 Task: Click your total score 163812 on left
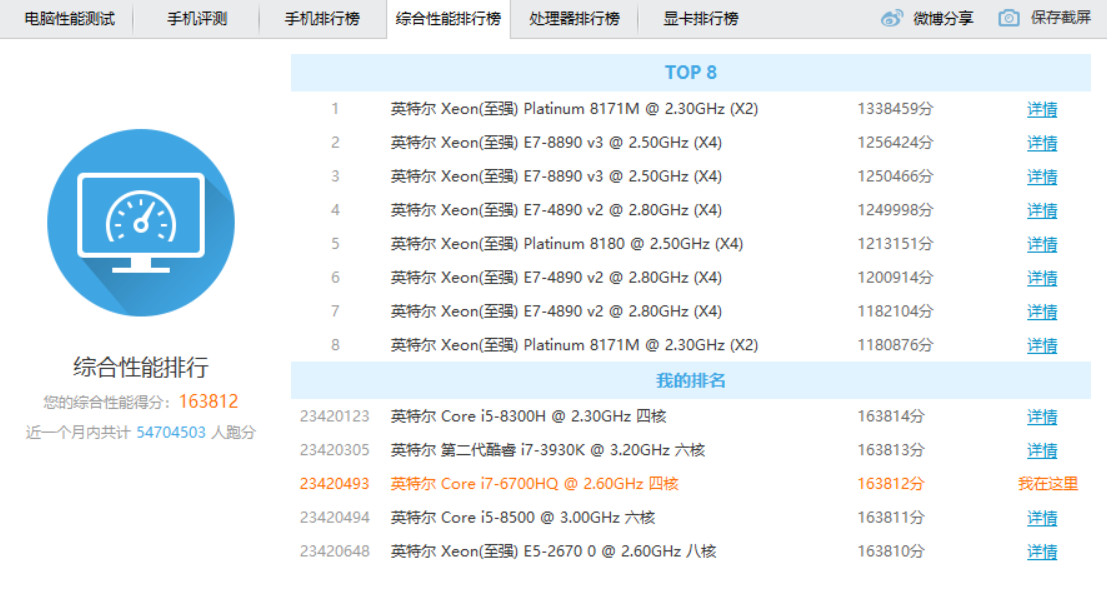[208, 401]
